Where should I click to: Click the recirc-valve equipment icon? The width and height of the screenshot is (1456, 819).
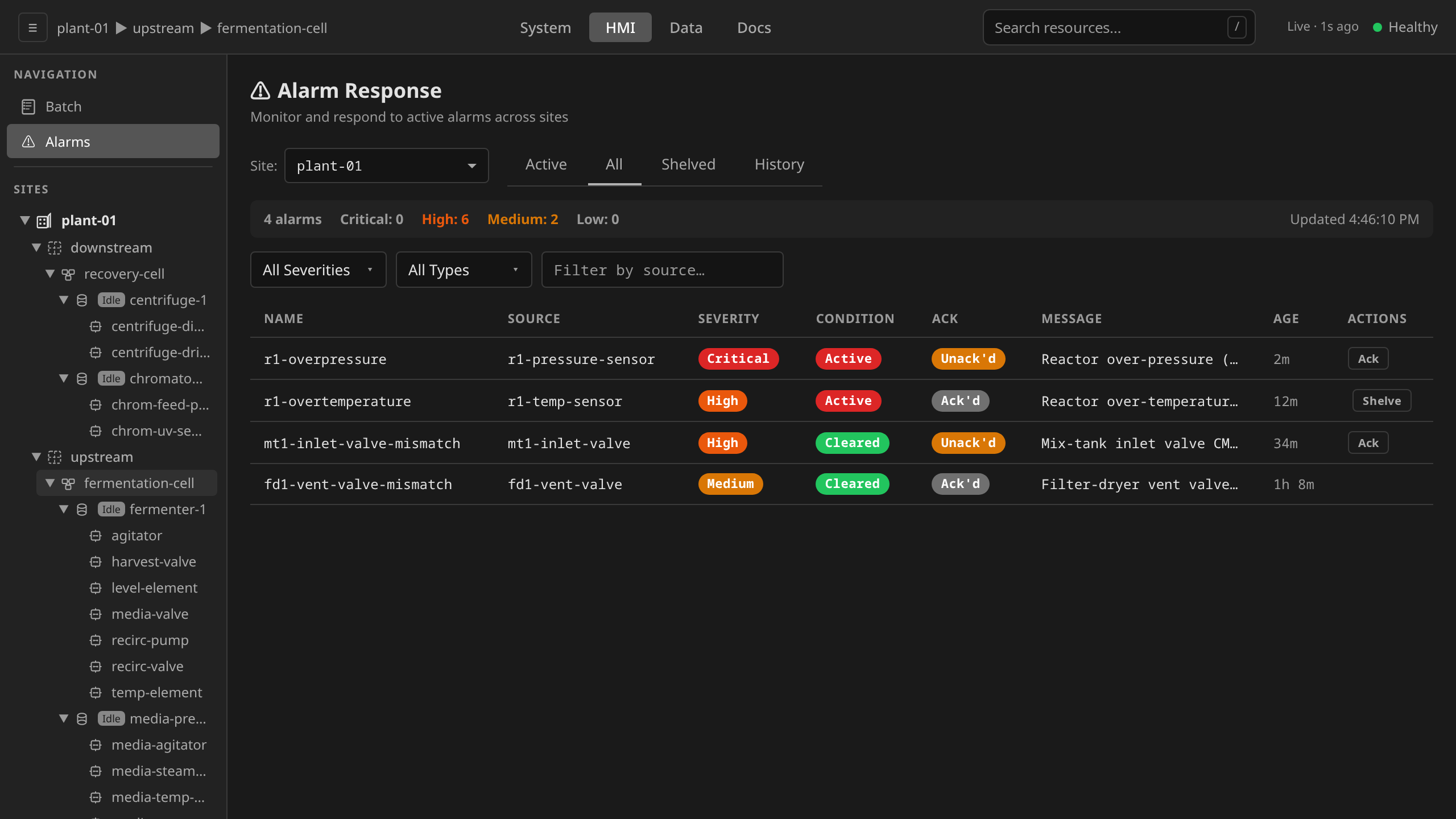tap(96, 667)
